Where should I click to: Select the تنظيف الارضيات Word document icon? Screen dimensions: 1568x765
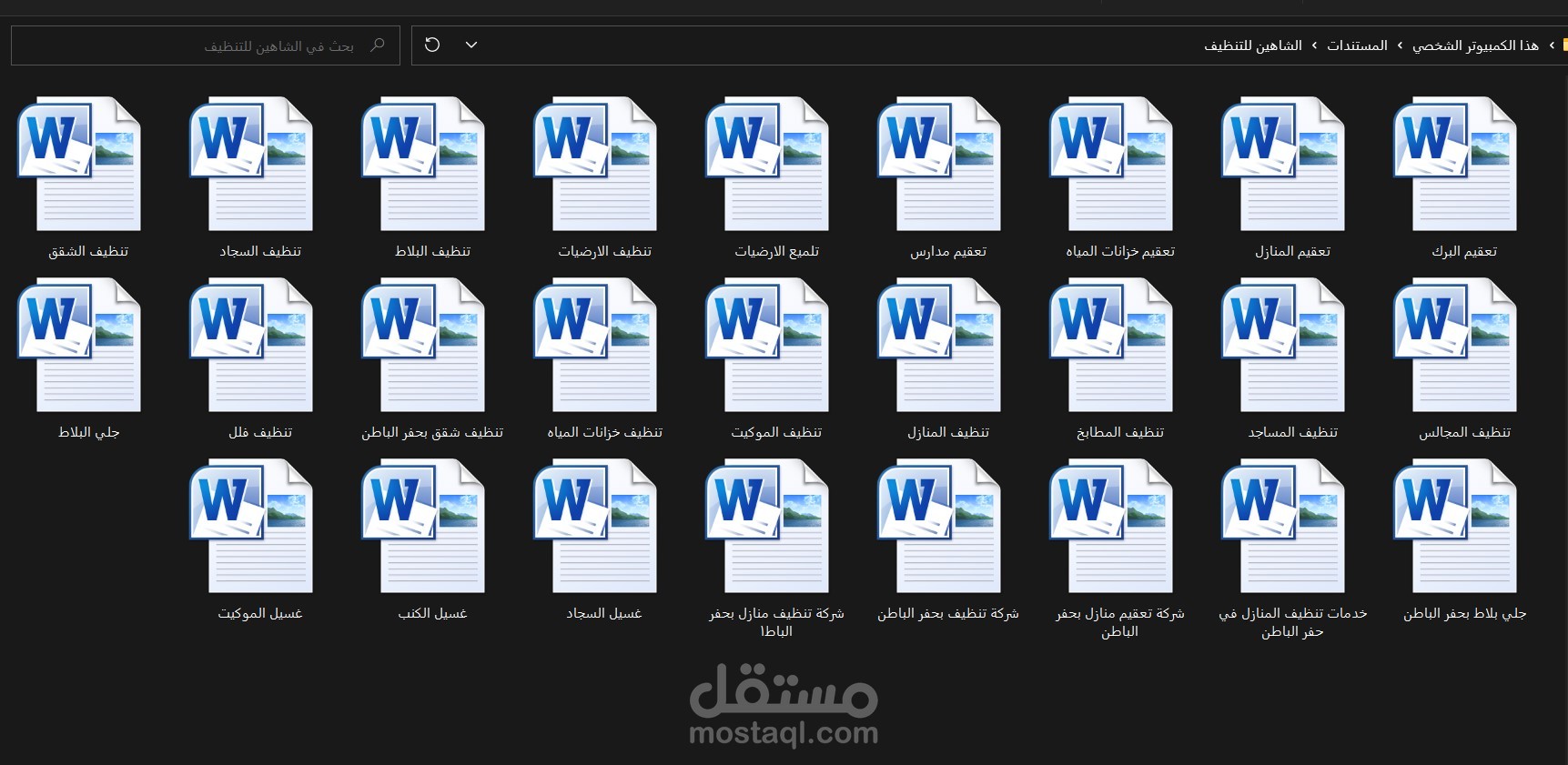click(x=595, y=164)
